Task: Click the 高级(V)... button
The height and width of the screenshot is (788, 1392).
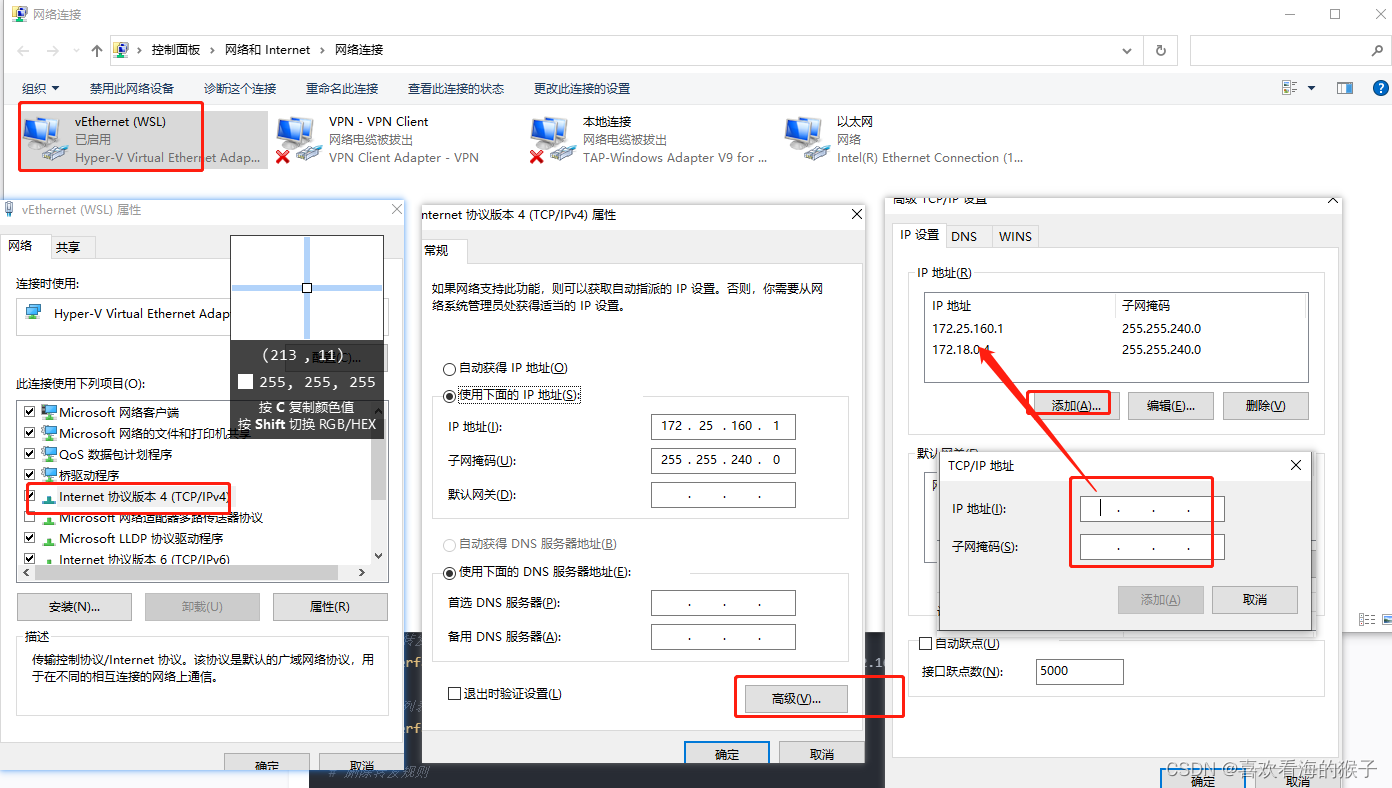Action: pos(796,699)
